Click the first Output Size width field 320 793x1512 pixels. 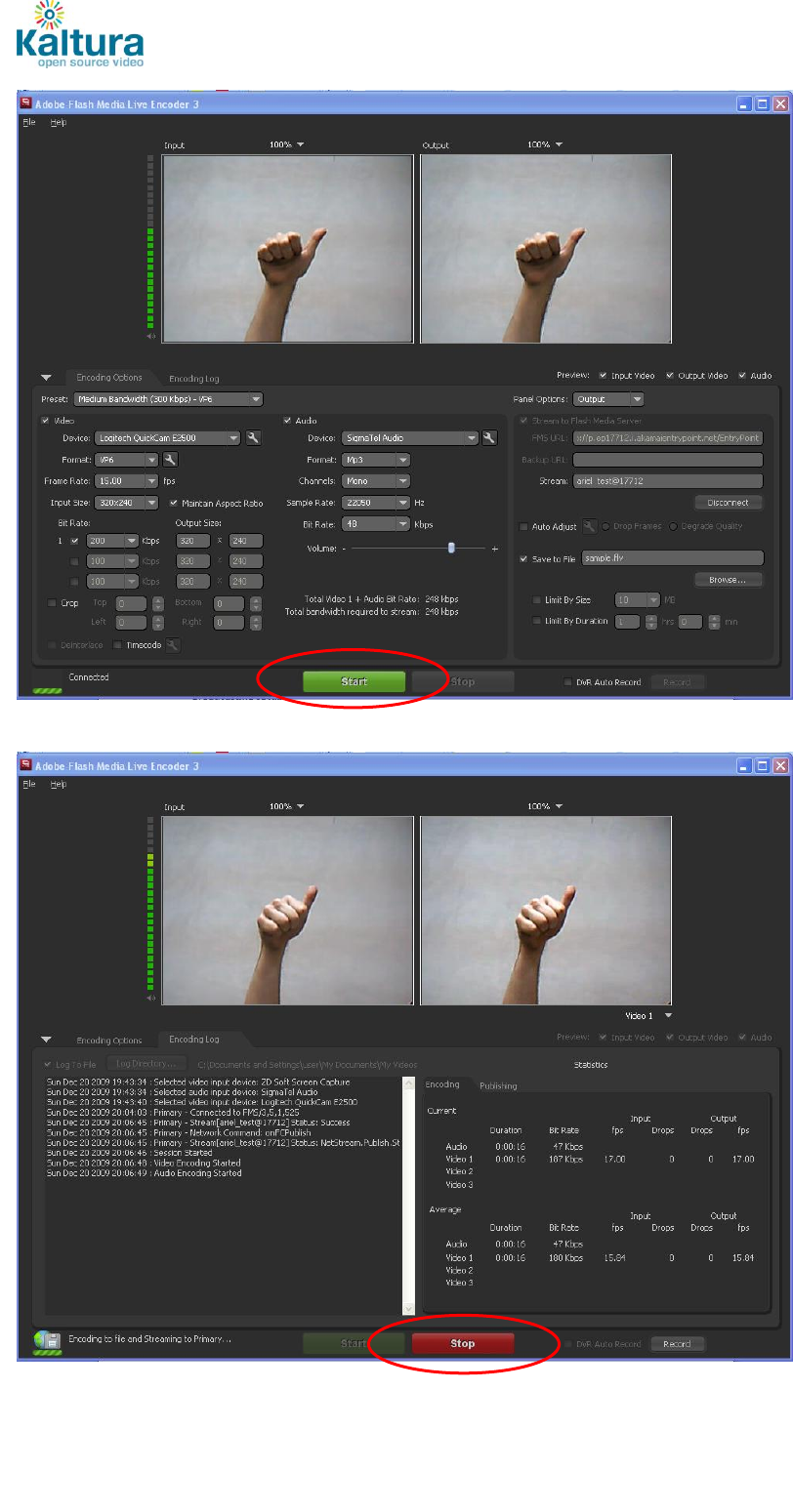pyautogui.click(x=191, y=540)
